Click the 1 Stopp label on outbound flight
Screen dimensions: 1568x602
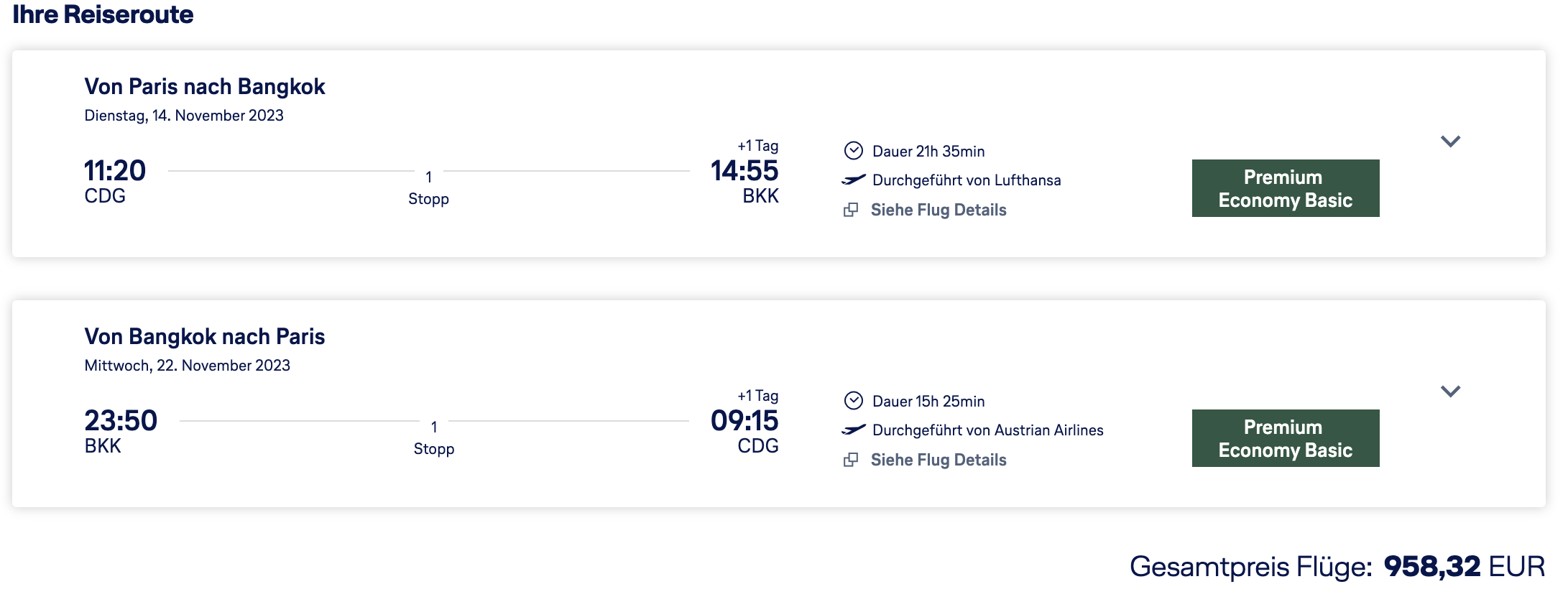428,188
